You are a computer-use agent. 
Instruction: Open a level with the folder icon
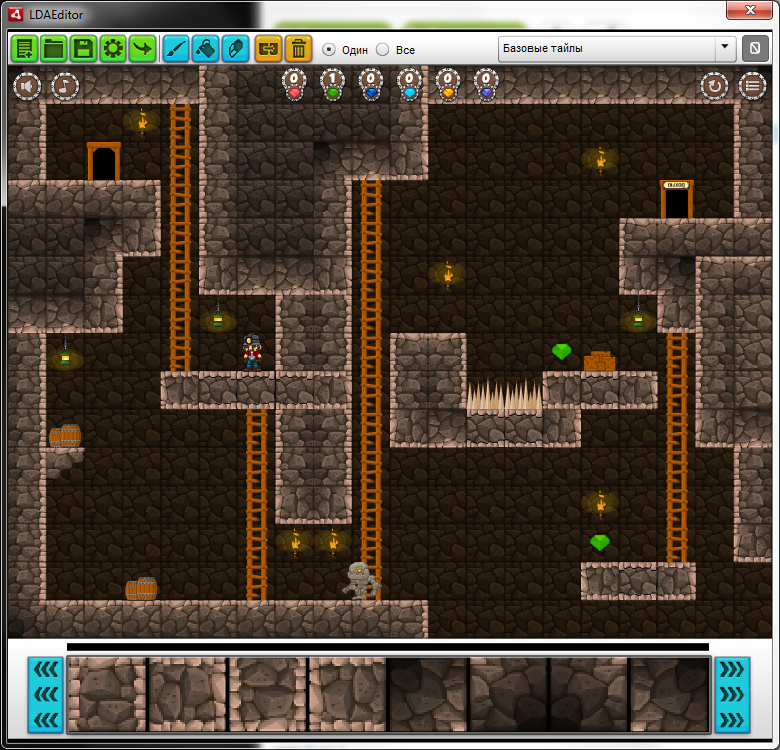[x=54, y=48]
